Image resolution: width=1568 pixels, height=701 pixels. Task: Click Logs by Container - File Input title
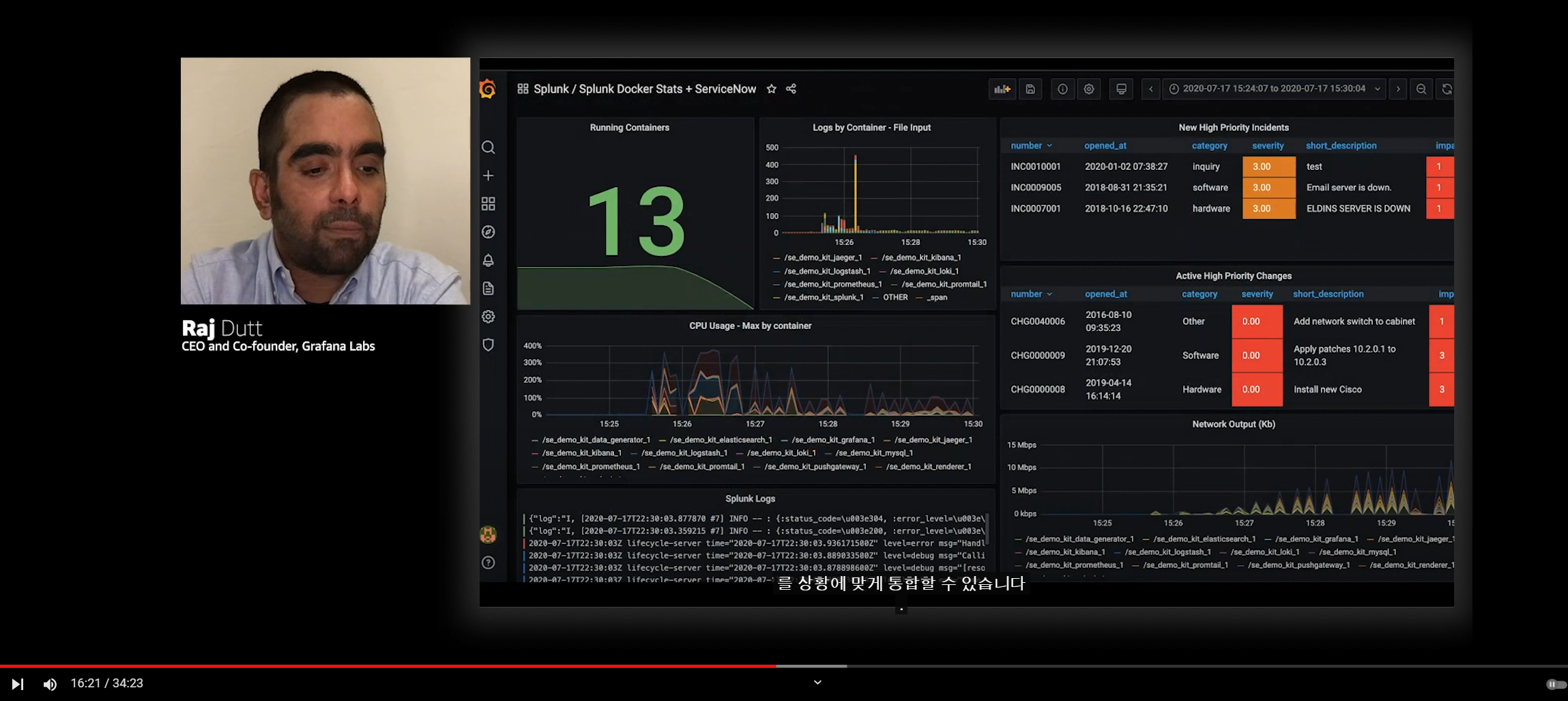[871, 128]
